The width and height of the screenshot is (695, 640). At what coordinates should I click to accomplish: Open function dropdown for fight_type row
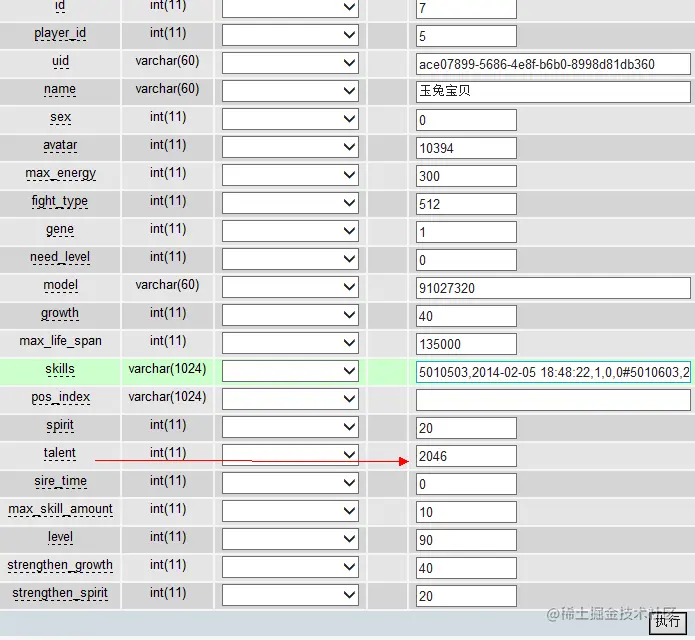coord(290,203)
